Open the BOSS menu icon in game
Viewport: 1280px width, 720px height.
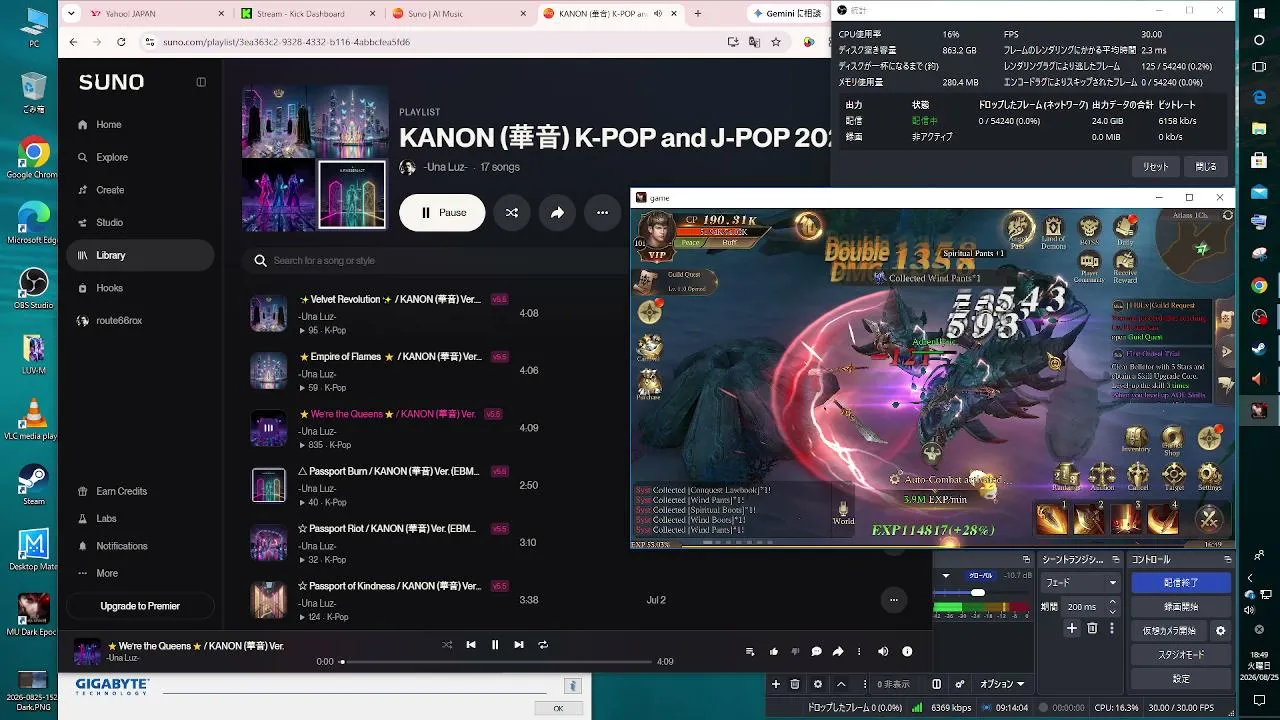click(1089, 229)
